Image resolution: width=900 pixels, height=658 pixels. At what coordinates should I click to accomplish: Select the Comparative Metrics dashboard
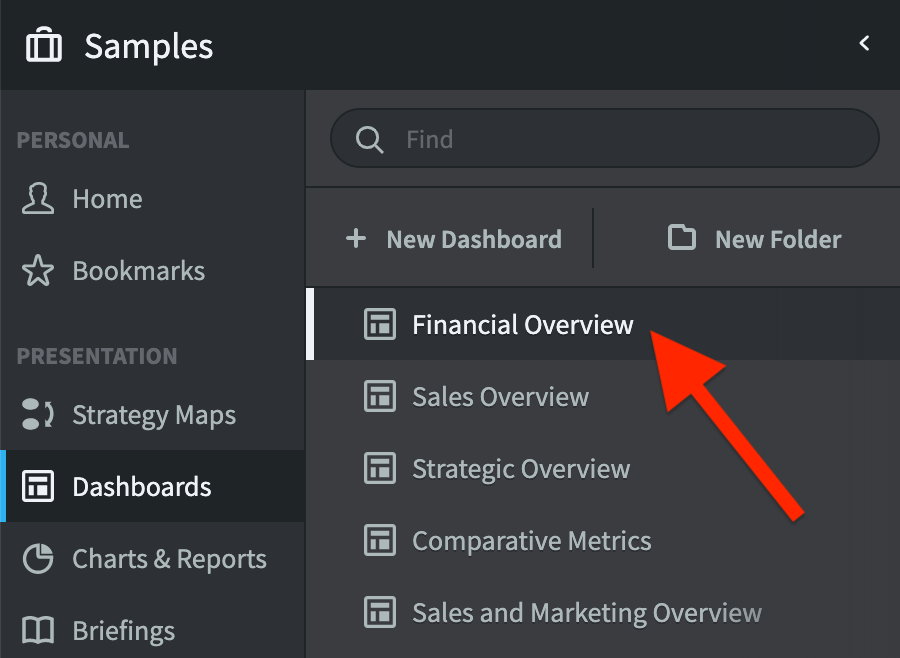click(531, 540)
